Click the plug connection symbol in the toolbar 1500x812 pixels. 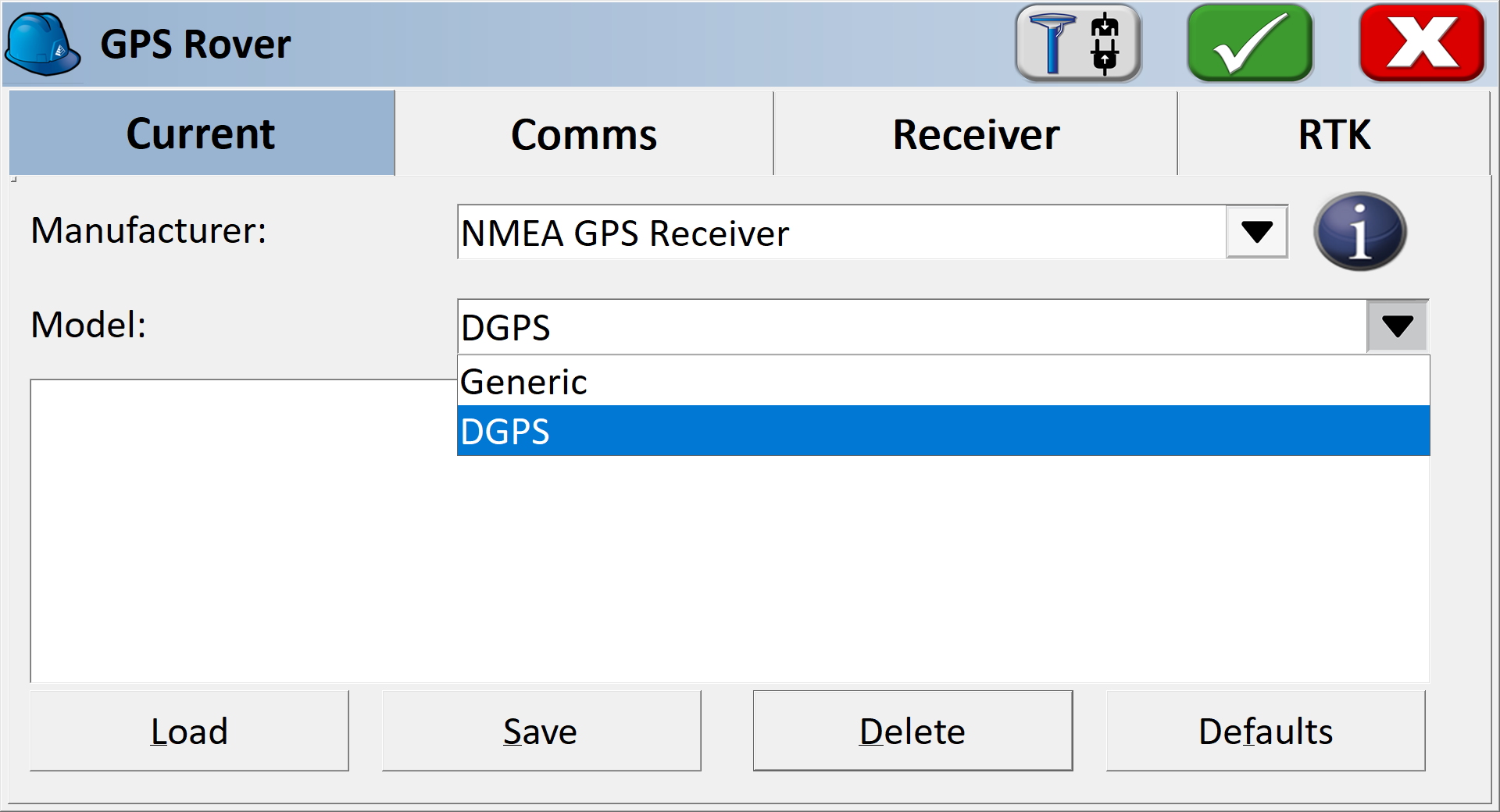click(x=1105, y=43)
